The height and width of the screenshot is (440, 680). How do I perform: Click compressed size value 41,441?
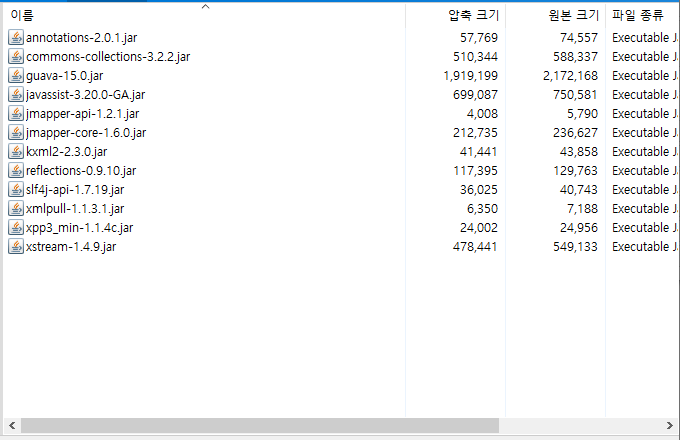[x=479, y=152]
